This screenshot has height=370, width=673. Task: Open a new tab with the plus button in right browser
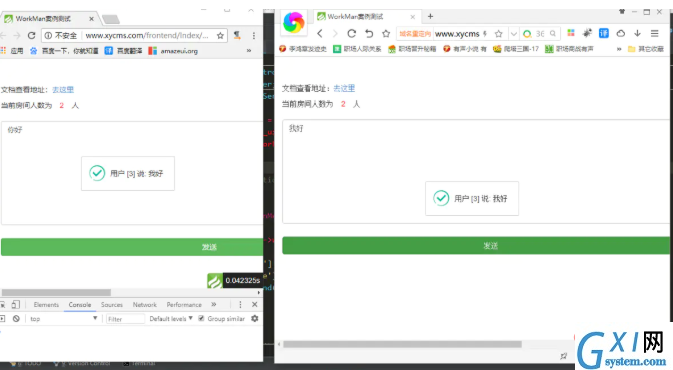click(x=430, y=16)
